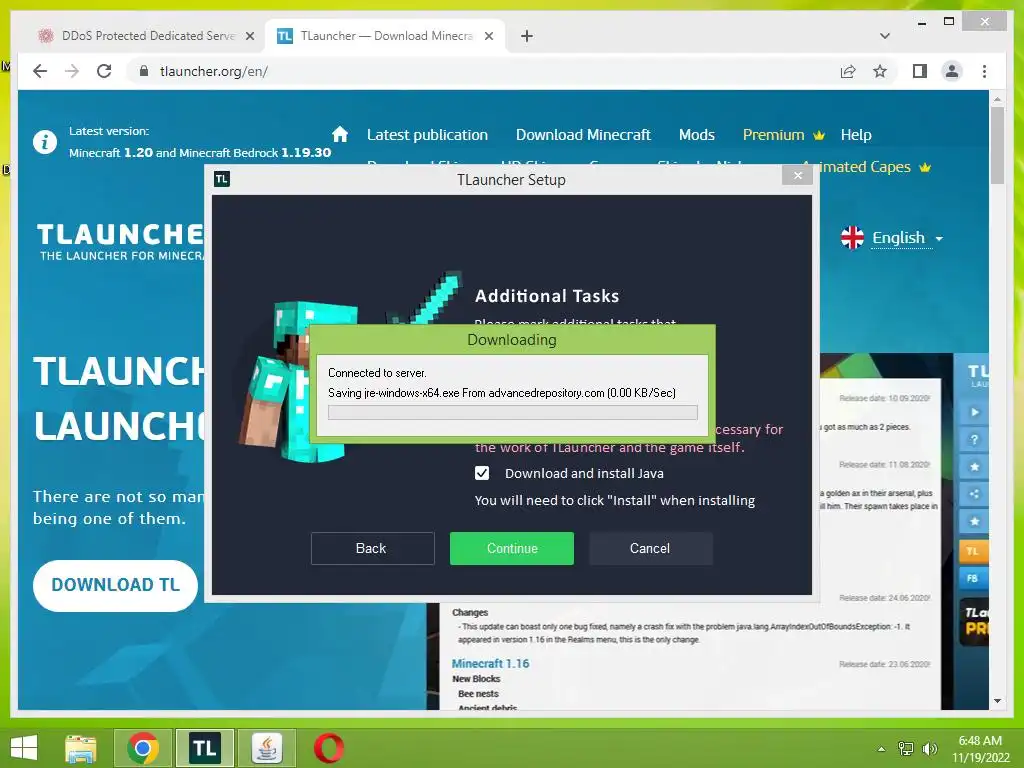The image size is (1024, 768).
Task: Click the 'Minecraft 1.20' latest version text
Action: click(x=111, y=153)
